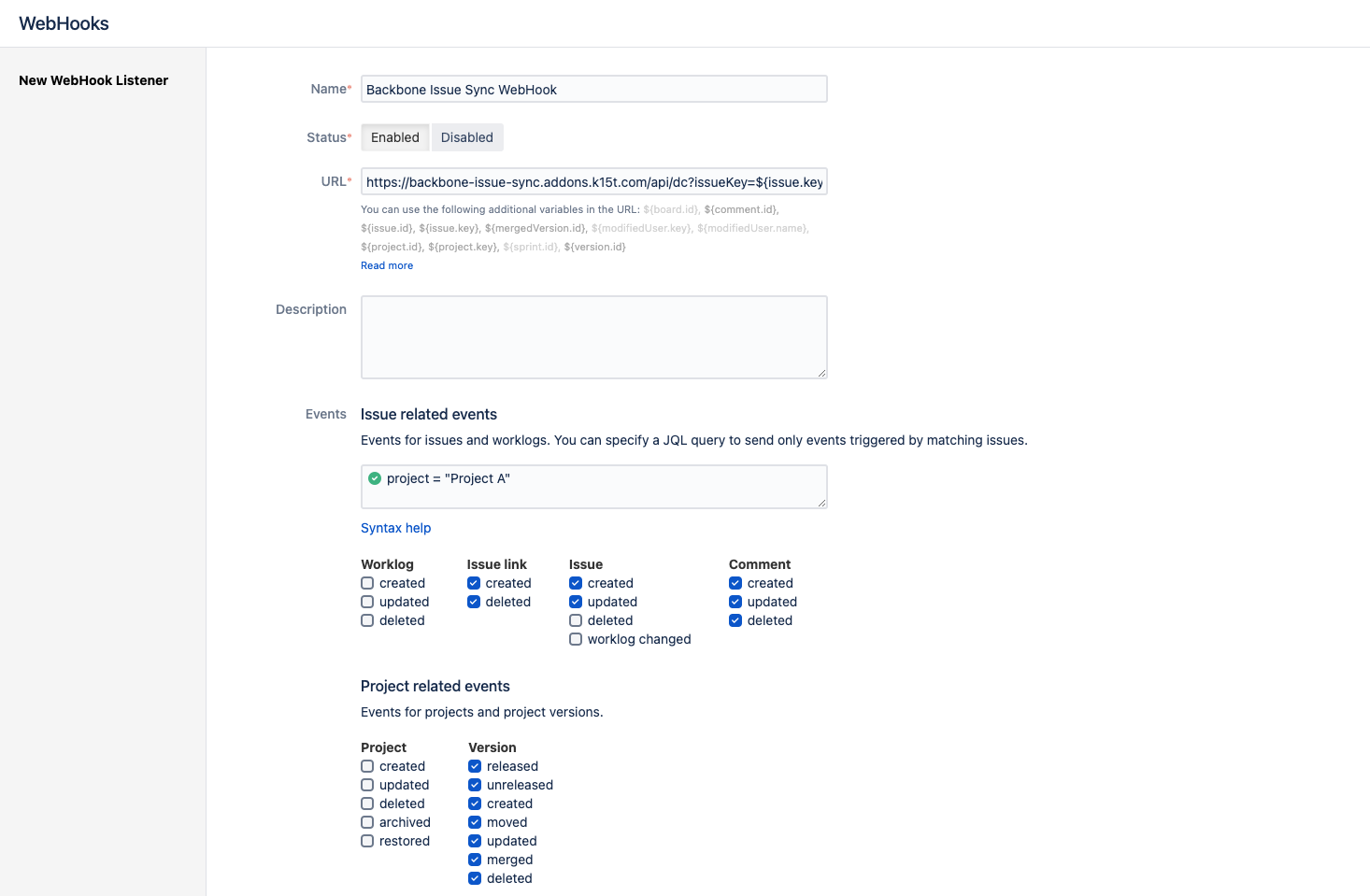Viewport: 1370px width, 896px height.
Task: Check the worklog changed event
Action: coord(576,639)
